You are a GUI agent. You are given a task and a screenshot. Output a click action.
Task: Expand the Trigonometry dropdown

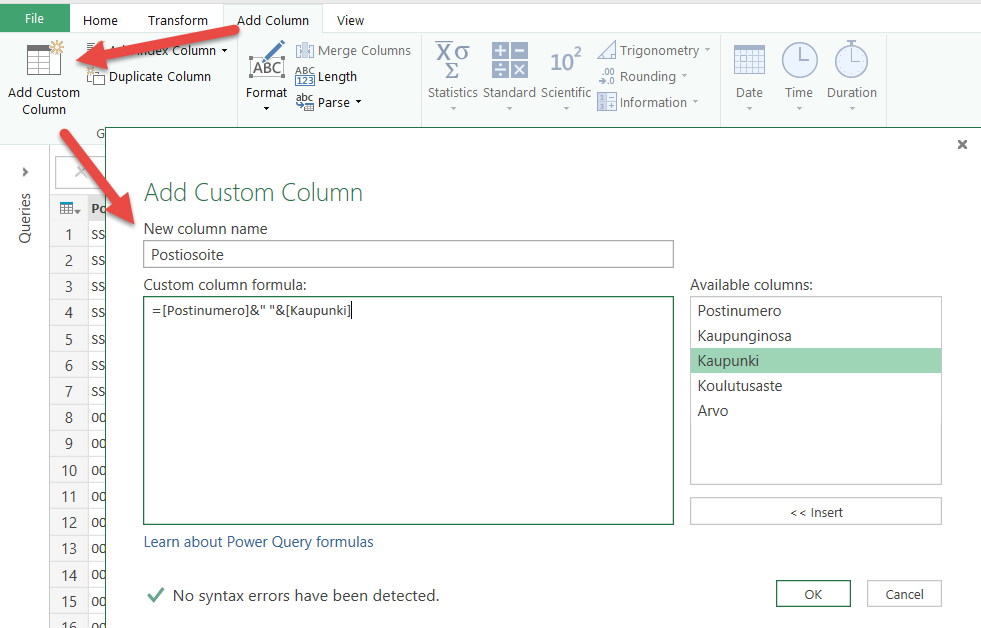click(707, 51)
